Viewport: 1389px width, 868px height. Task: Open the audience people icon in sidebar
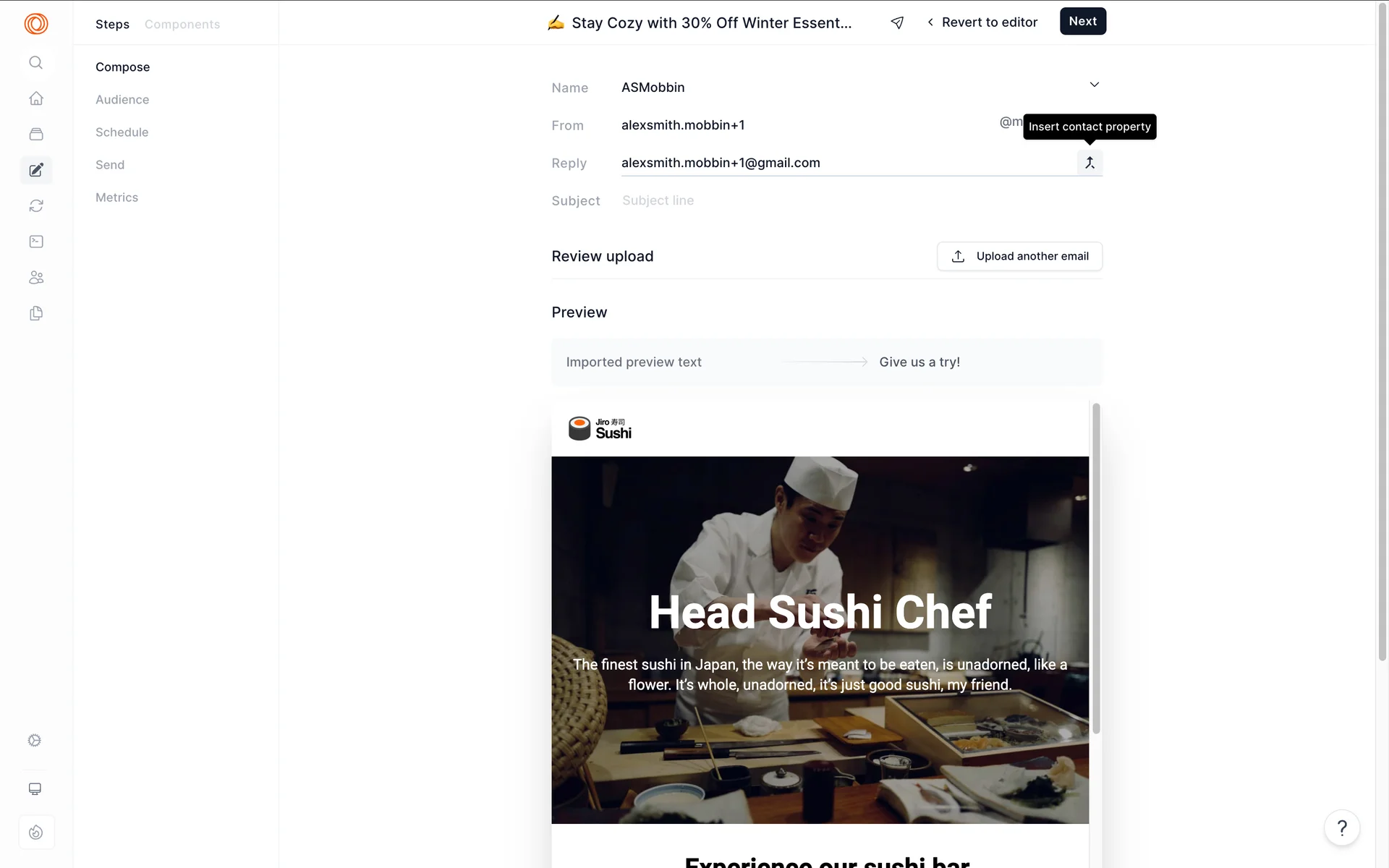[x=35, y=278]
